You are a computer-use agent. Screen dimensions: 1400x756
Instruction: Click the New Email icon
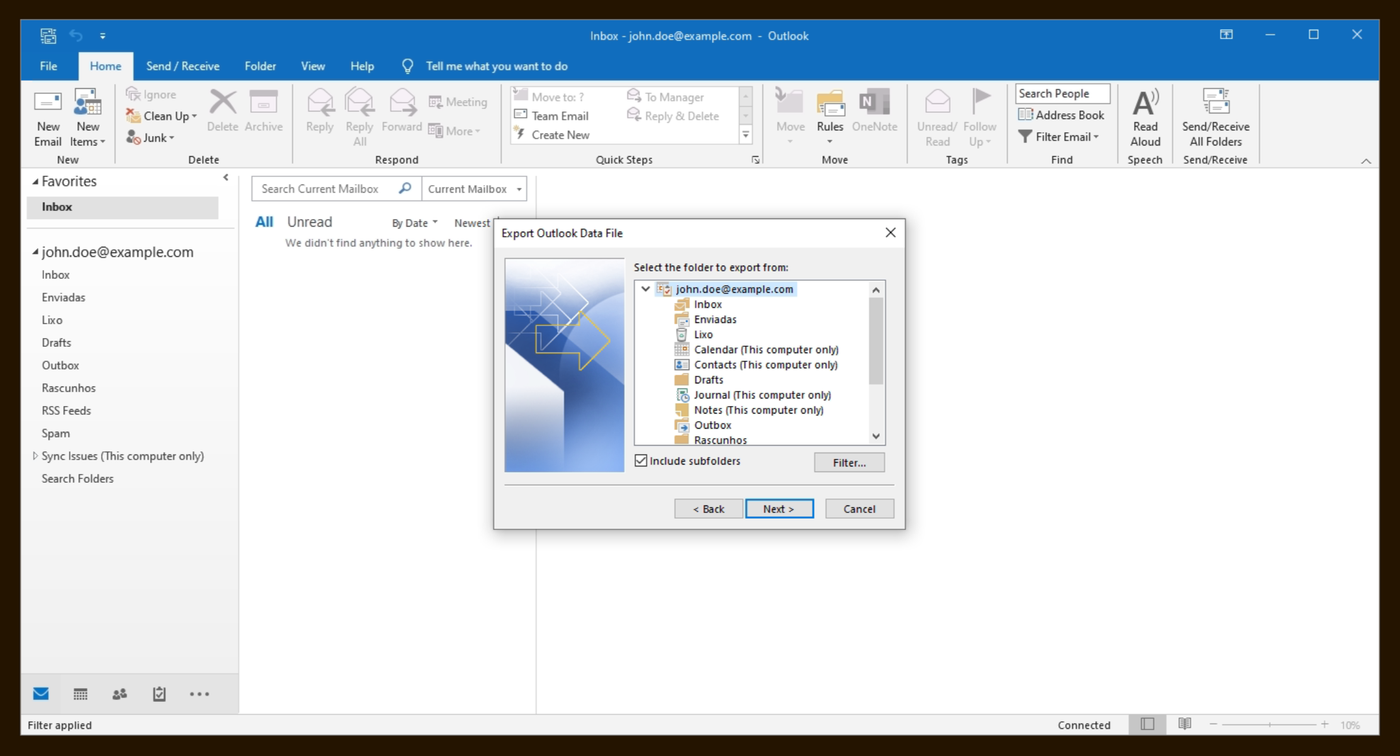tap(48, 118)
